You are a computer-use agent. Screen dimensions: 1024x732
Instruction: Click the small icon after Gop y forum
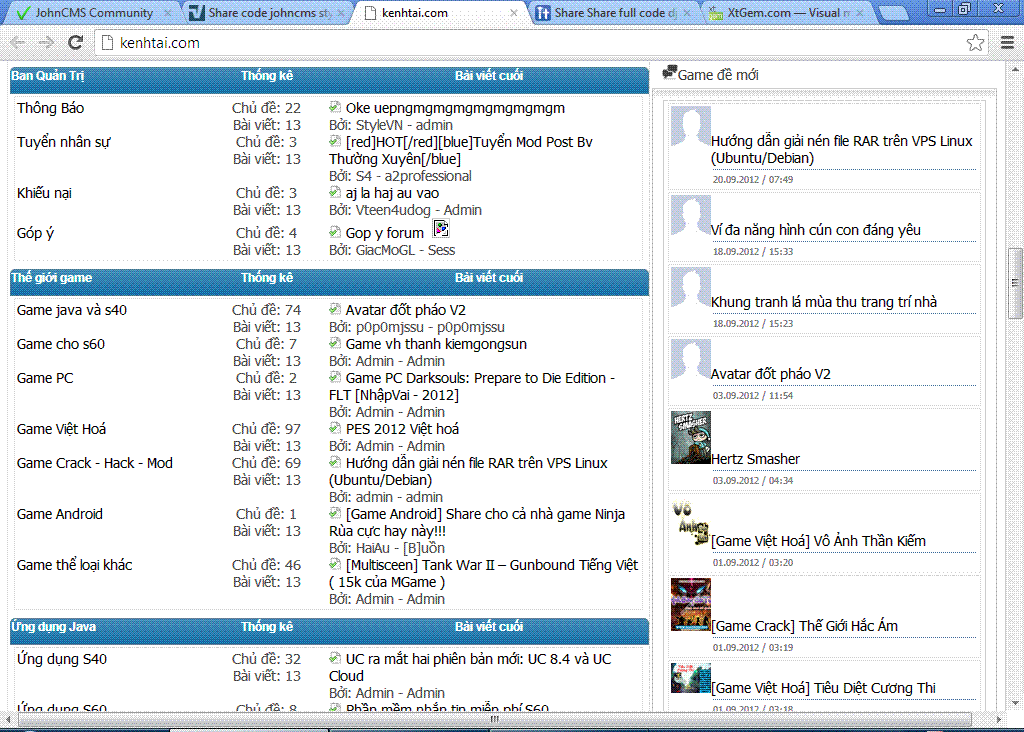[440, 229]
